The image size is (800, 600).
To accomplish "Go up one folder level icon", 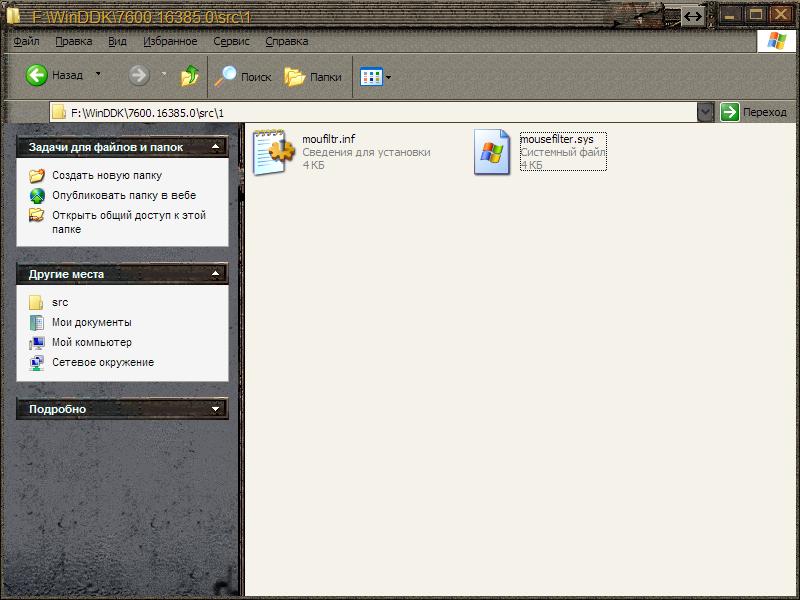I will [190, 76].
